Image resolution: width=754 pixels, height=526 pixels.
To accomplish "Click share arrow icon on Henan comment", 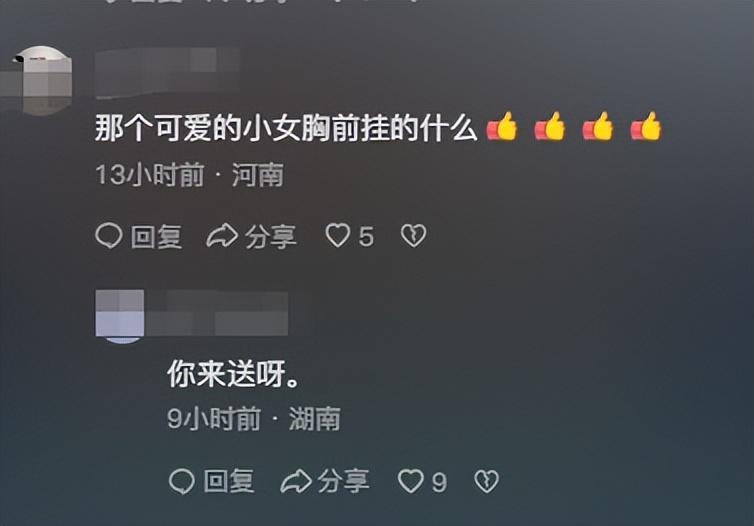I will point(222,236).
